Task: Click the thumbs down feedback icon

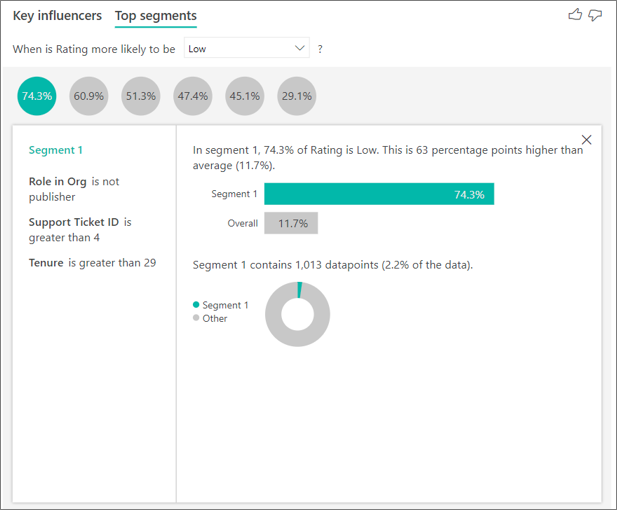Action: 595,15
